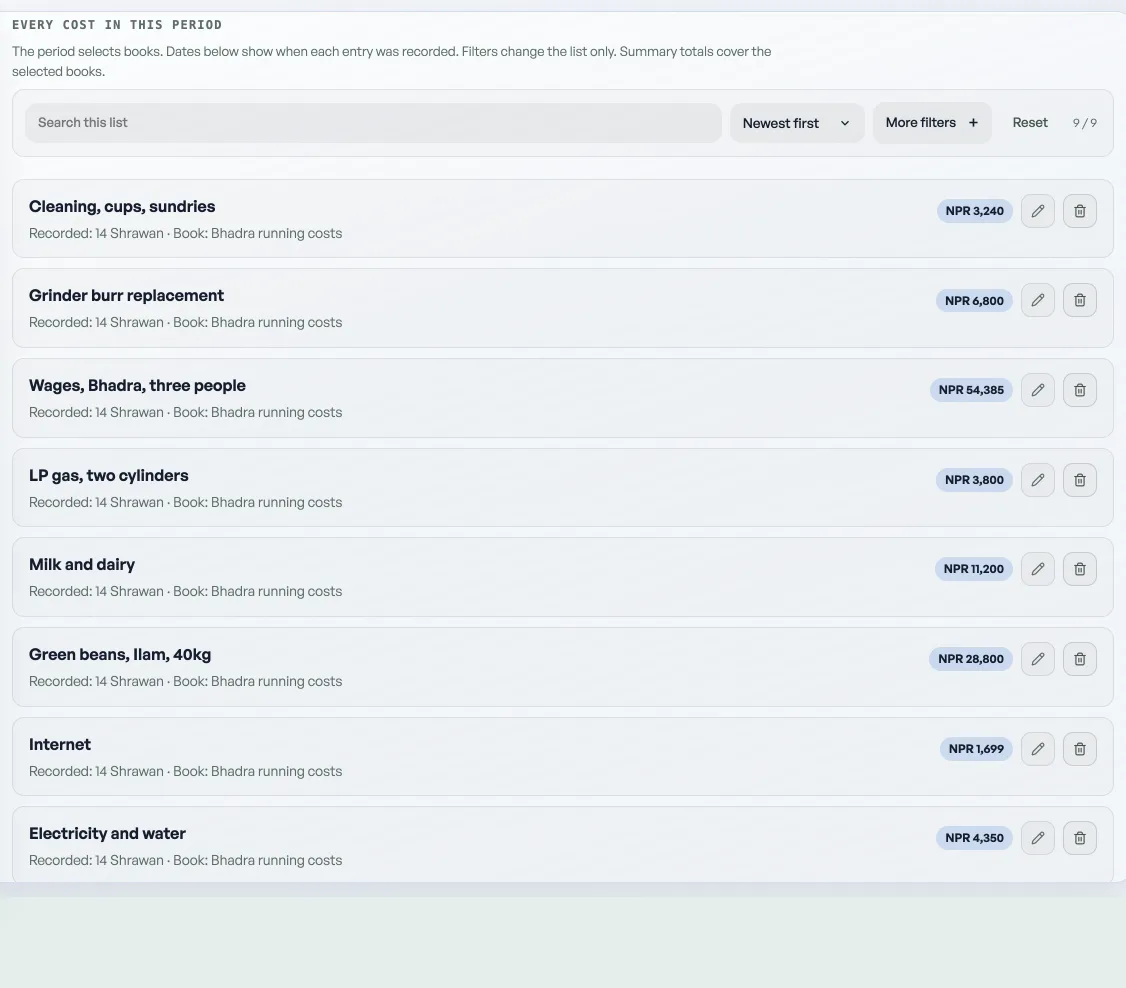Reset the list filters
Screen dimensions: 1126x988
(1030, 123)
